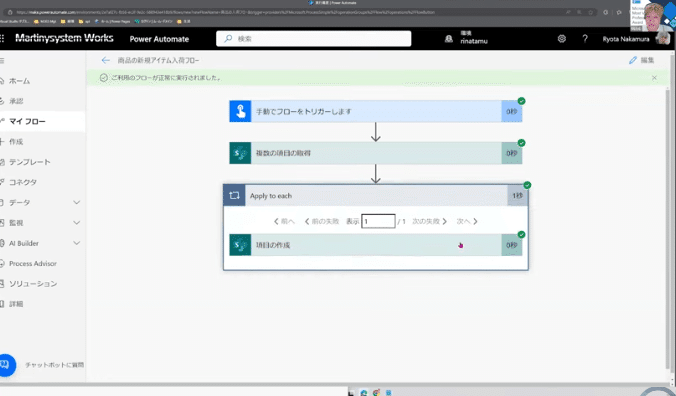Expand the AI Builder sidebar chevron
676x396 pixels.
click(76, 243)
